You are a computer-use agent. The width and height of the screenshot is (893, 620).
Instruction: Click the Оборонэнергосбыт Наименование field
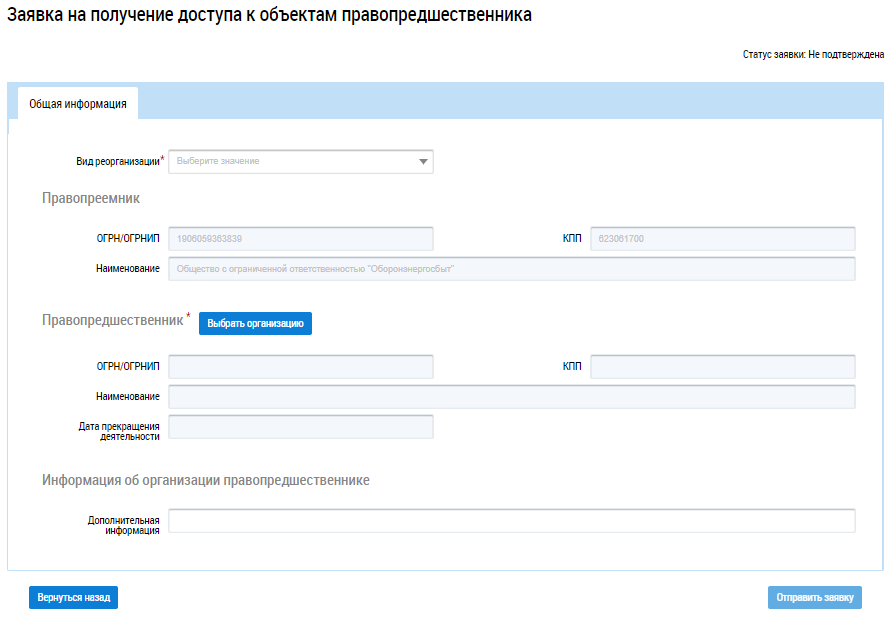point(511,269)
